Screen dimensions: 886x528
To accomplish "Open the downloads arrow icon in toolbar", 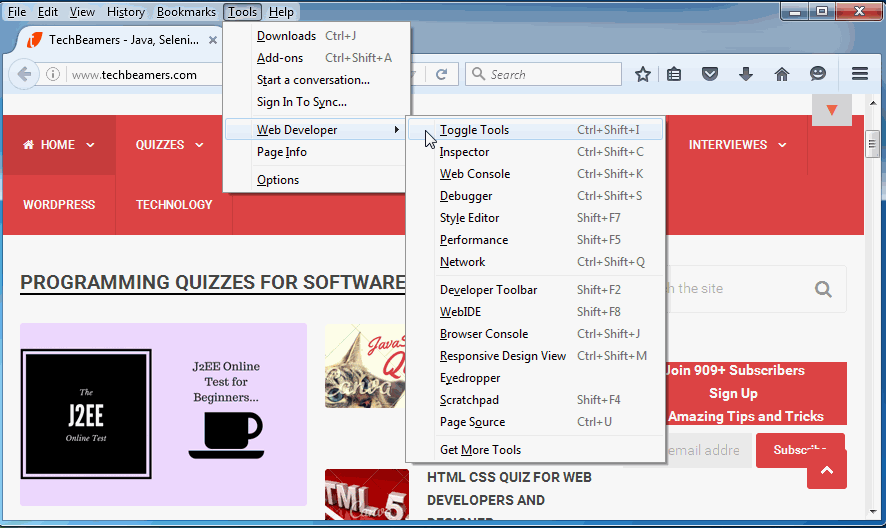I will pos(745,74).
